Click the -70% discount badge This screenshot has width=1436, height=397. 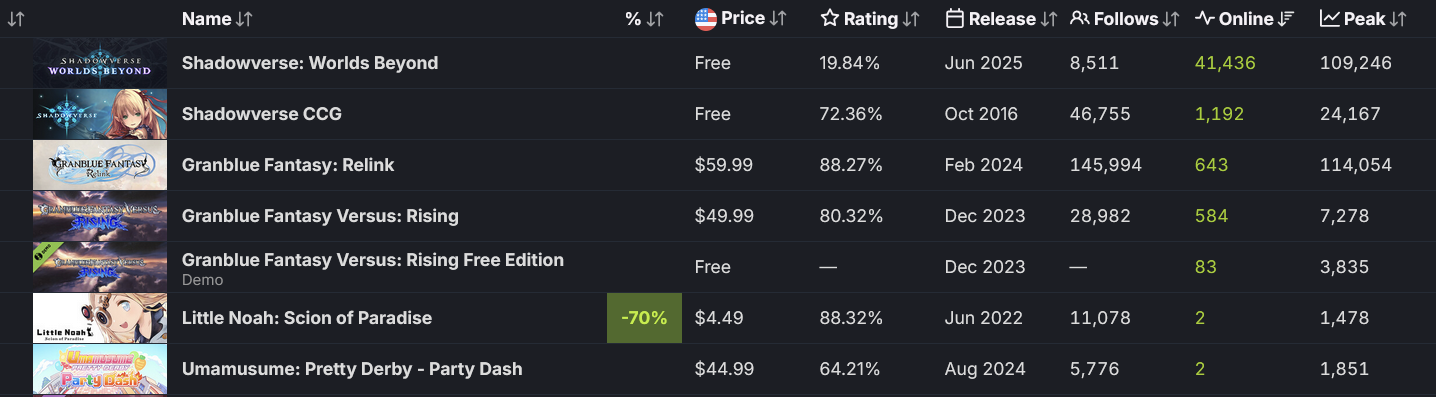644,318
